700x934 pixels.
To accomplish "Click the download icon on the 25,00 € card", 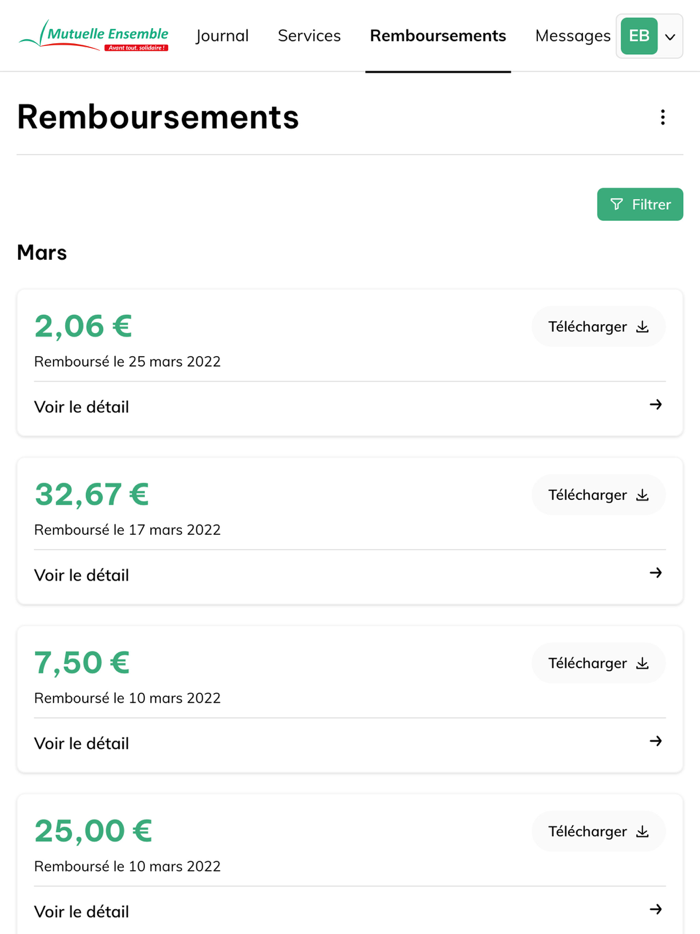I will [641, 830].
